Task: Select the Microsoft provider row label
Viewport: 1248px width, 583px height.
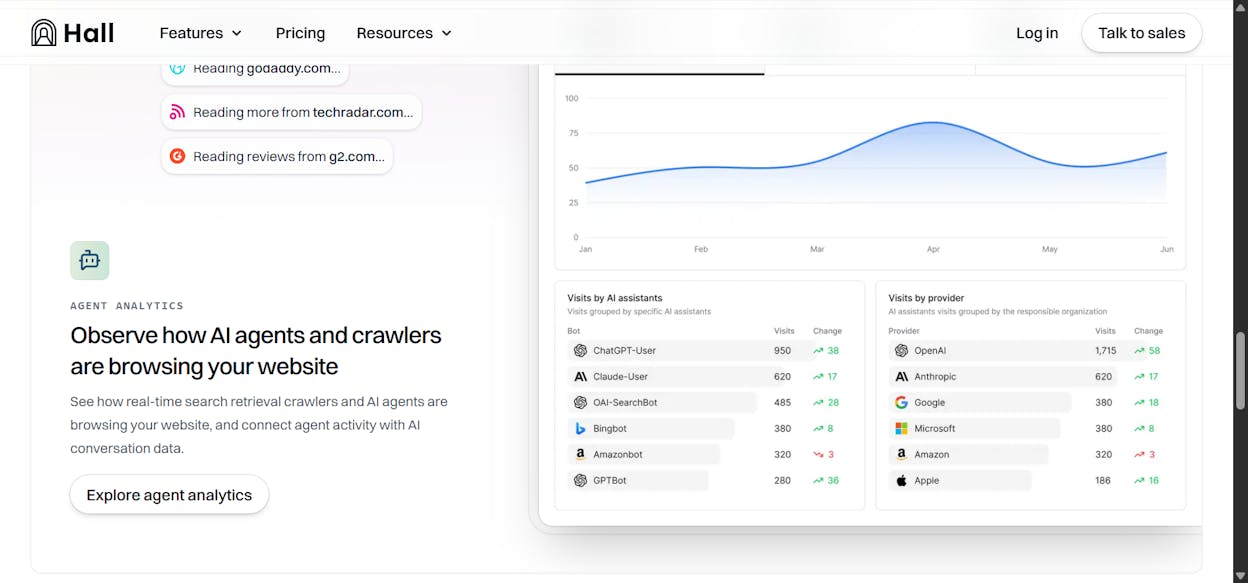Action: pos(935,428)
